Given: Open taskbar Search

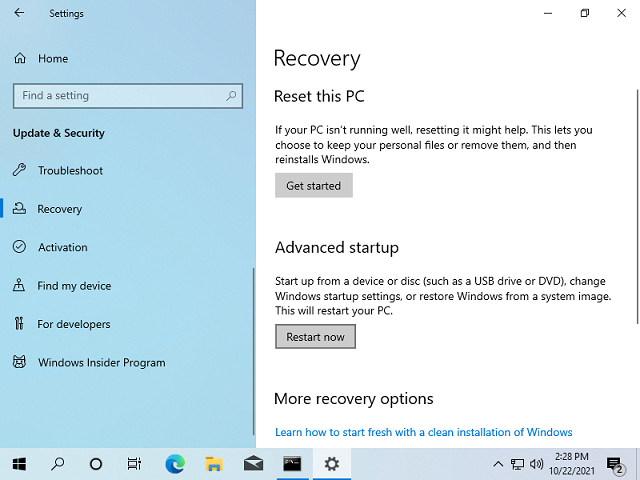Looking at the screenshot, I should (x=58, y=464).
